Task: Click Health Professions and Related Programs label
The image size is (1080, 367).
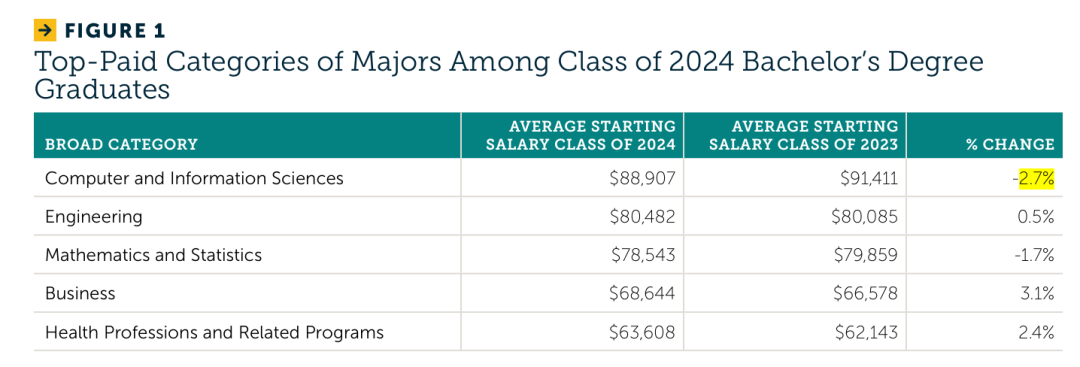Action: point(214,333)
